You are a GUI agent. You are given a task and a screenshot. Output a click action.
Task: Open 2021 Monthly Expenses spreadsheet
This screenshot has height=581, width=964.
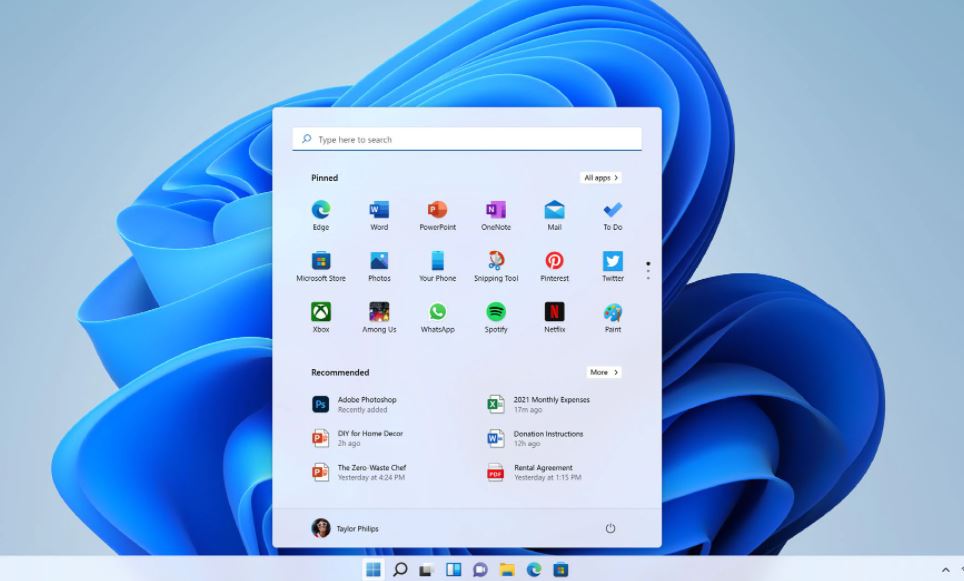[539, 404]
